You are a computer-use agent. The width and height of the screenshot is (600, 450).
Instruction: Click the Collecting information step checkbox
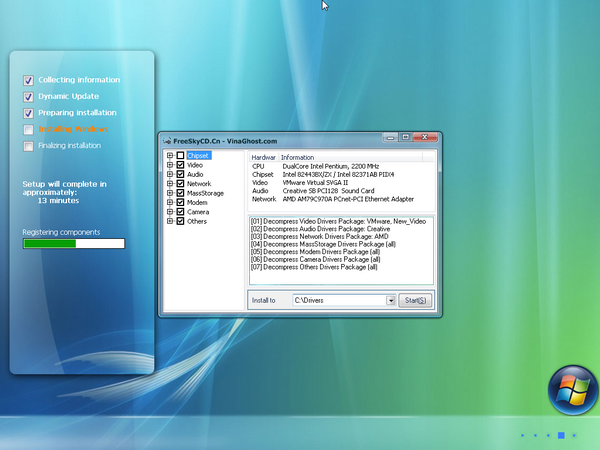click(x=28, y=80)
